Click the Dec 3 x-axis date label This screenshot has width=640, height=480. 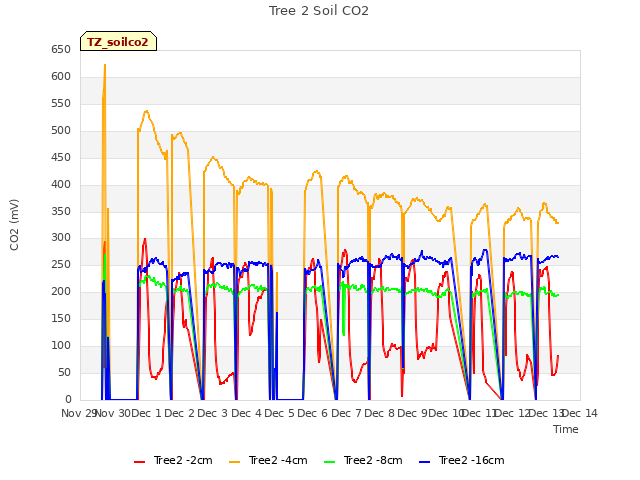pyautogui.click(x=213, y=413)
